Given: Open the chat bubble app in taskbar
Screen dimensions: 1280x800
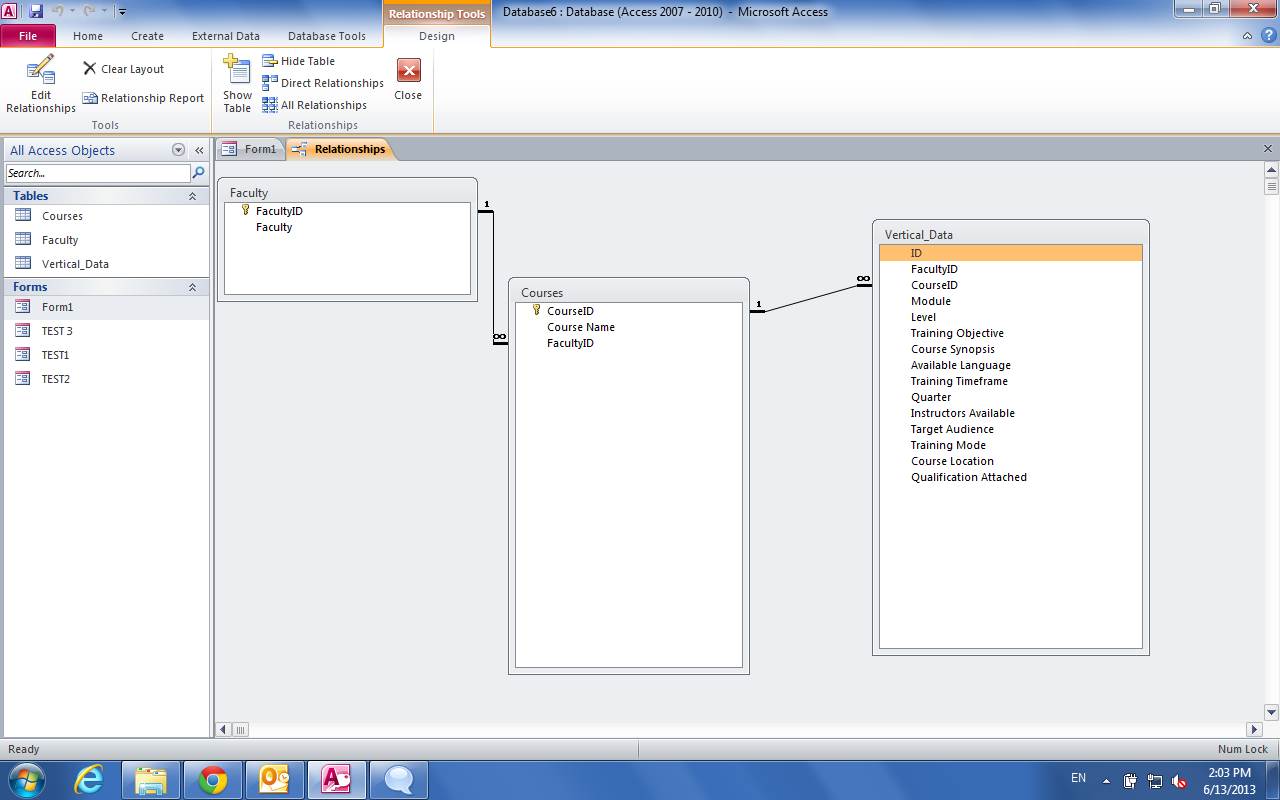Looking at the screenshot, I should point(399,780).
